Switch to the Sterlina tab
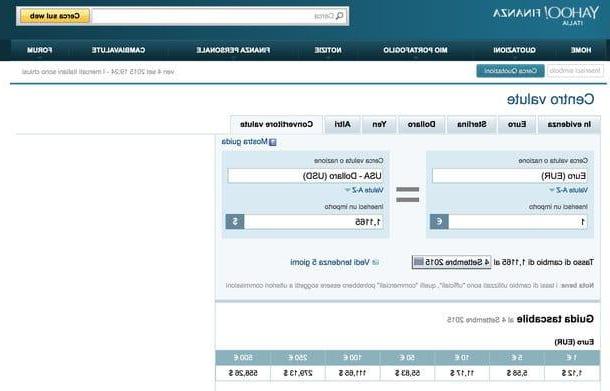This screenshot has height=391, width=610. click(x=472, y=124)
